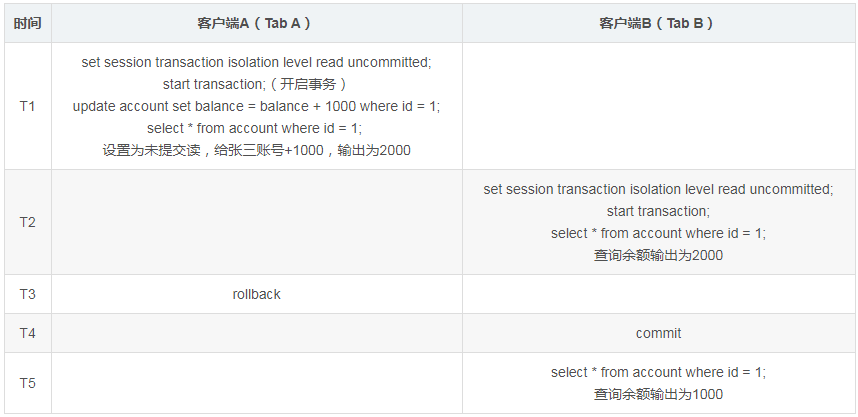
Task: Click the isolation level statement in row T2
Action: coord(657,189)
